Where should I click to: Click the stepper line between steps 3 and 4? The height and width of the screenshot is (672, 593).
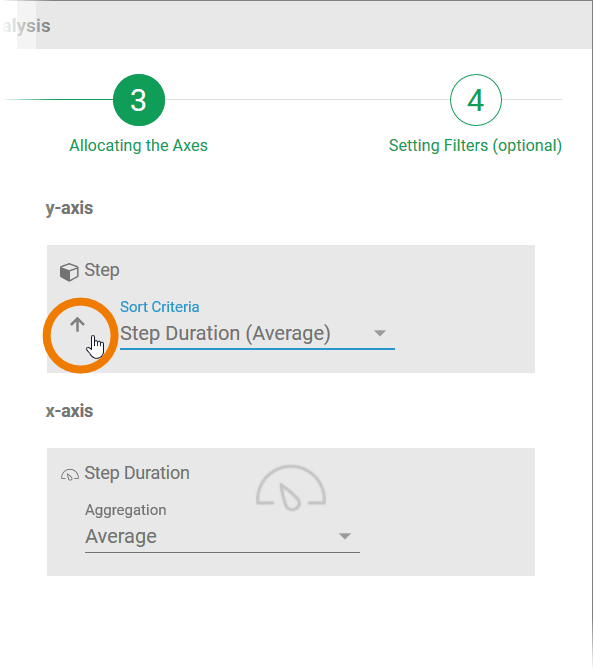tap(307, 99)
